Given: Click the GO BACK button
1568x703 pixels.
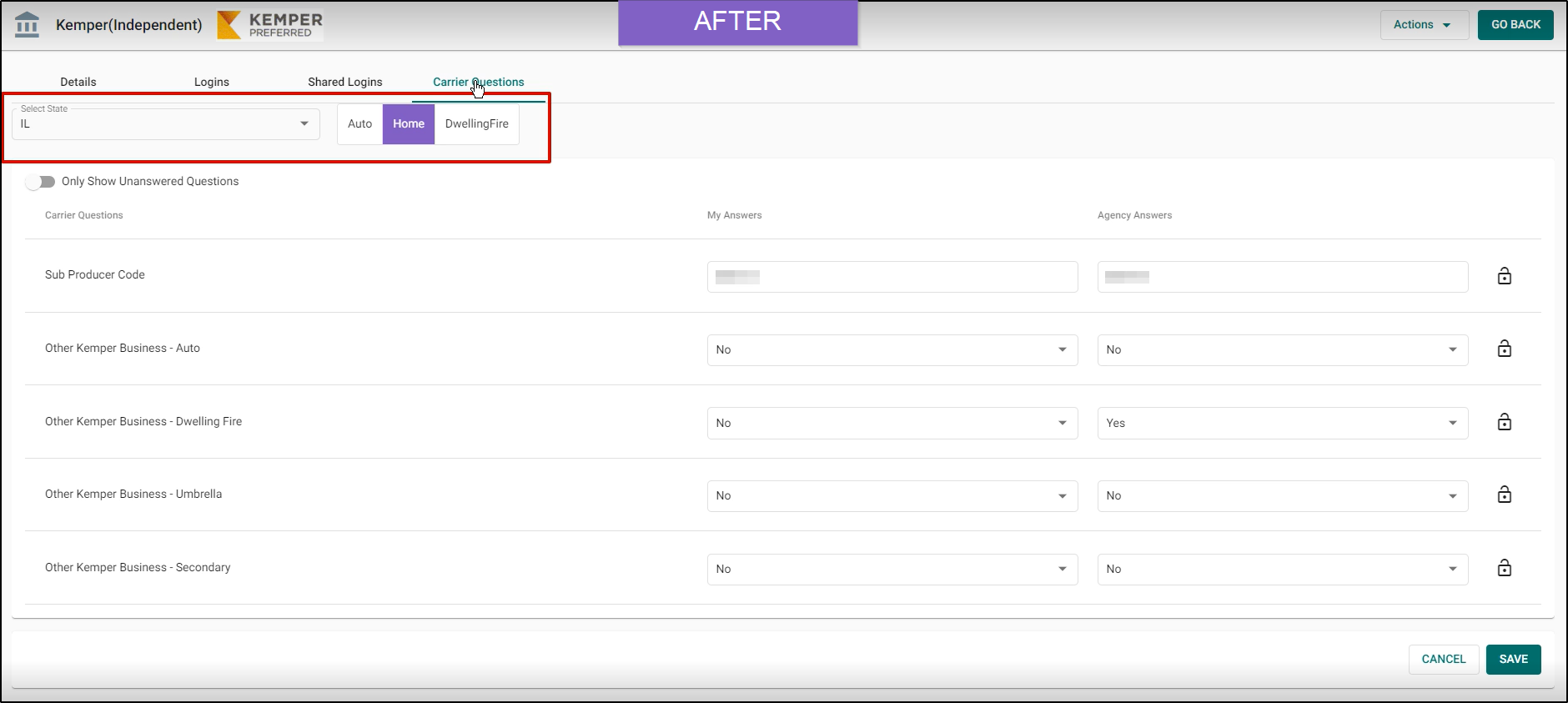Looking at the screenshot, I should coord(1515,25).
